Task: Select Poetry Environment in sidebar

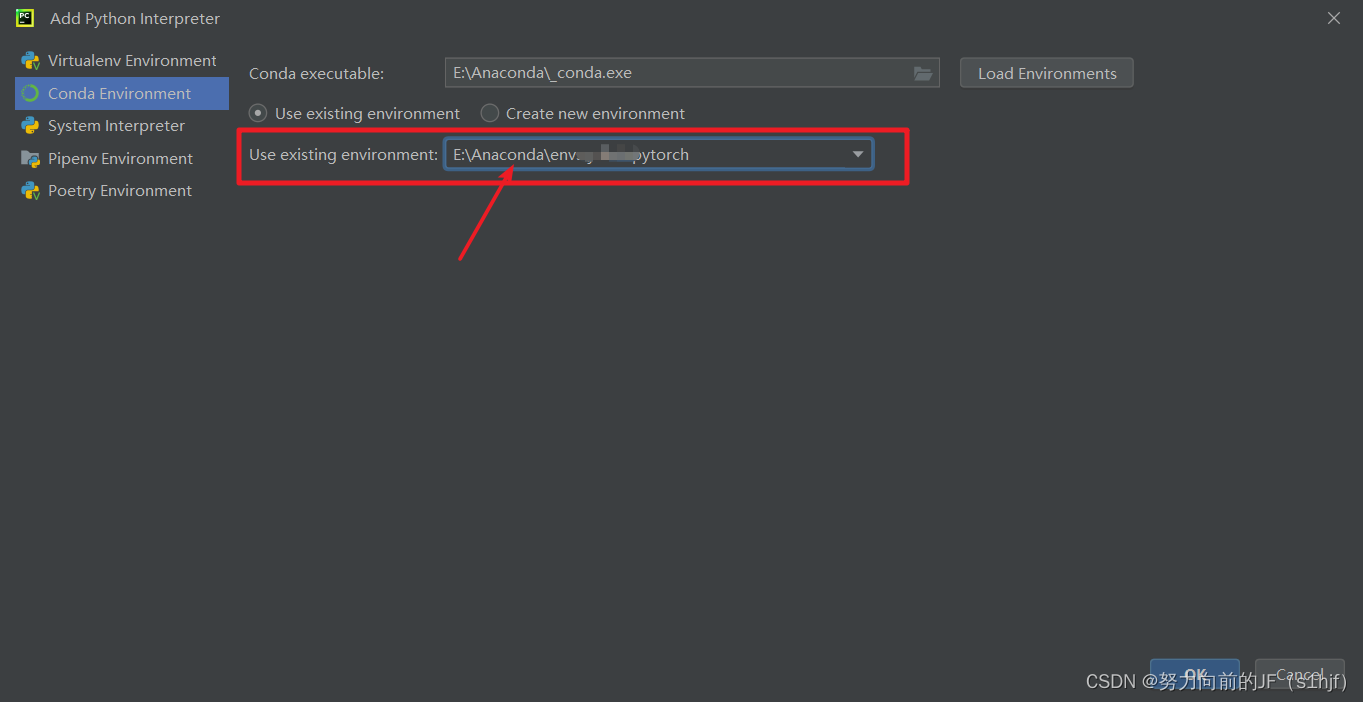Action: point(122,191)
